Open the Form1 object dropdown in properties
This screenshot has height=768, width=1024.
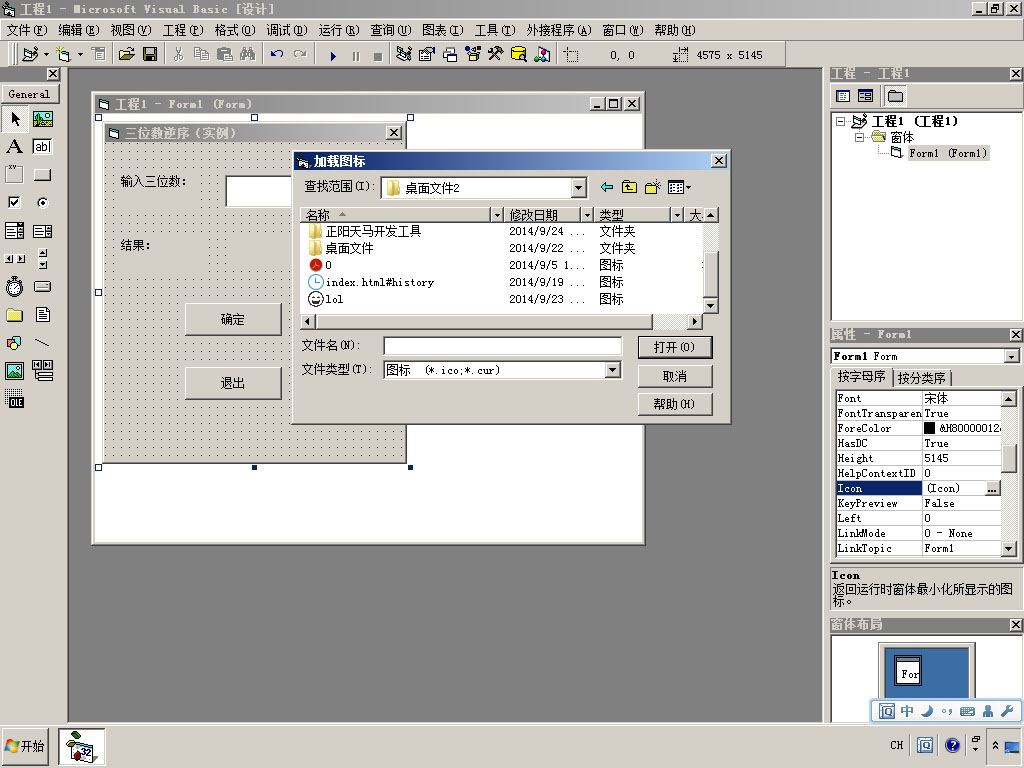(1012, 357)
